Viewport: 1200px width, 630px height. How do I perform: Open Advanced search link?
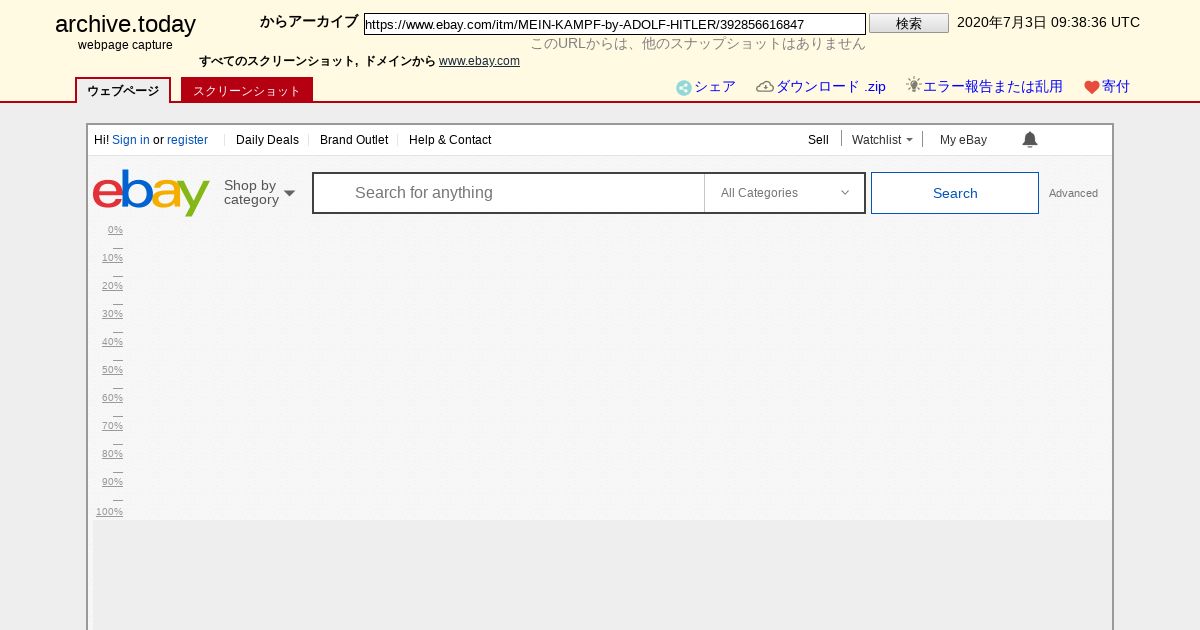coord(1073,193)
